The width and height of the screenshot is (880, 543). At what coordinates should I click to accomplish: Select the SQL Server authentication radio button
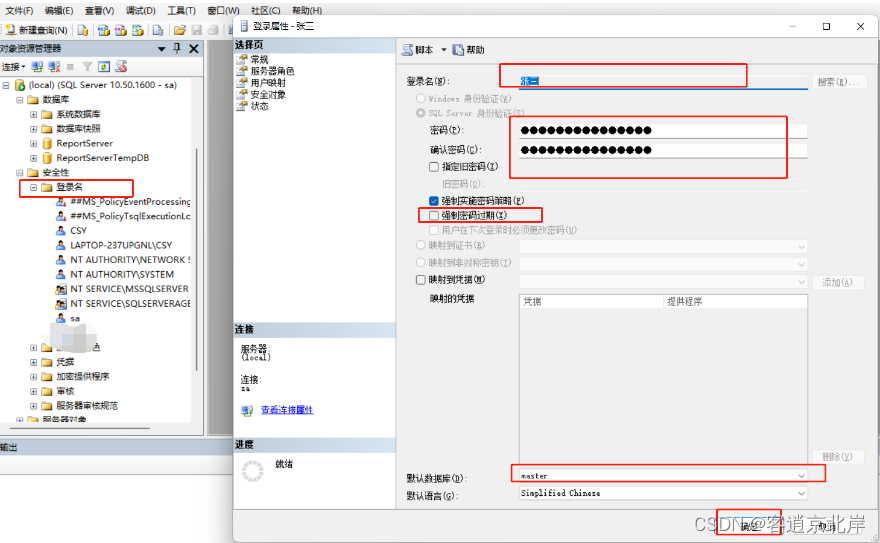click(x=420, y=113)
